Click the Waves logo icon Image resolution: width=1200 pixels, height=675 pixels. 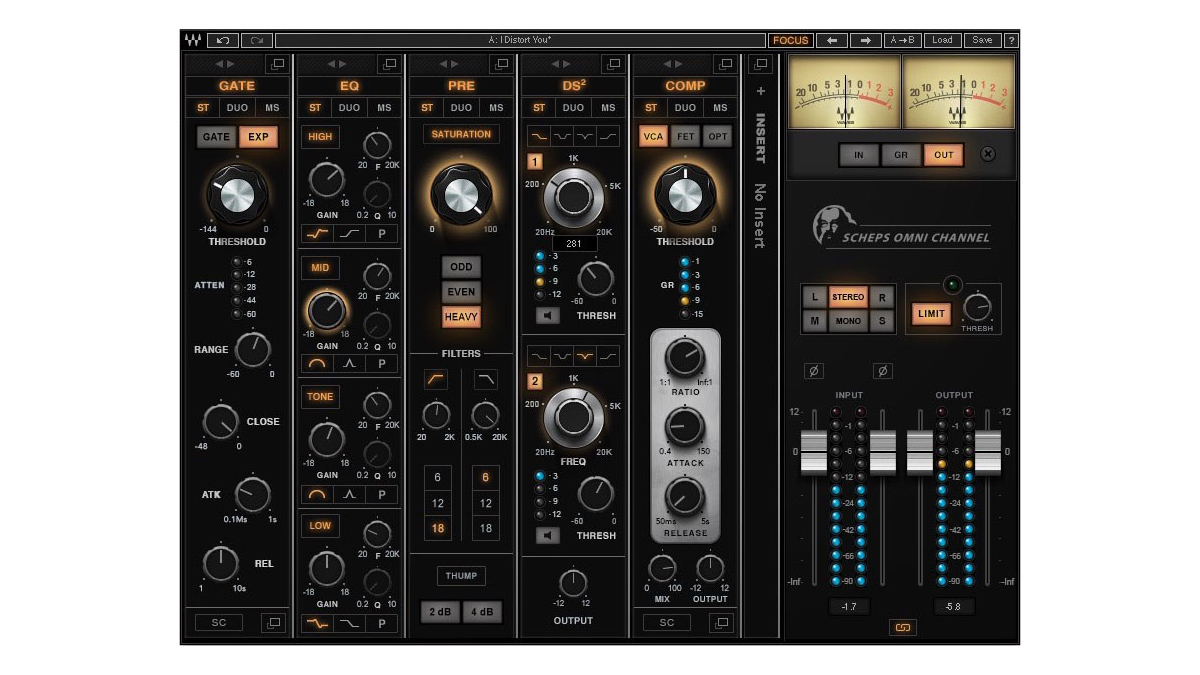(193, 40)
